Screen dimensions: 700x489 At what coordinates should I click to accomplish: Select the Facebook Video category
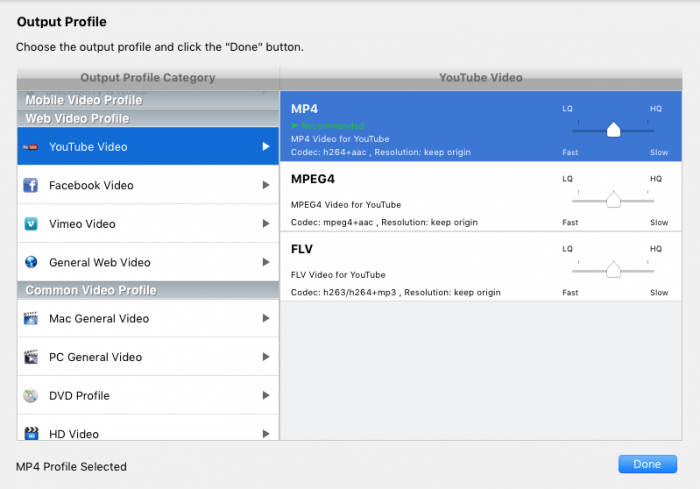point(148,185)
